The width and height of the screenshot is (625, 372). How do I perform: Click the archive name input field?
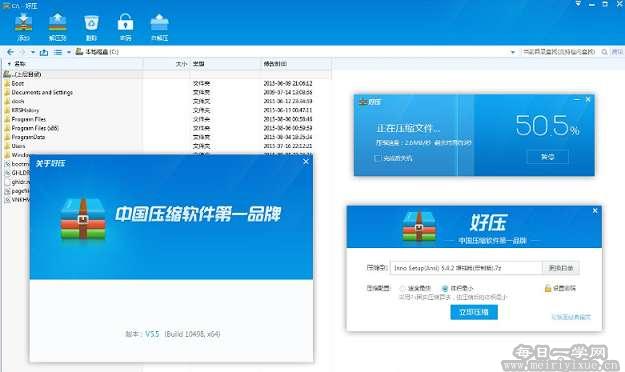[466, 268]
